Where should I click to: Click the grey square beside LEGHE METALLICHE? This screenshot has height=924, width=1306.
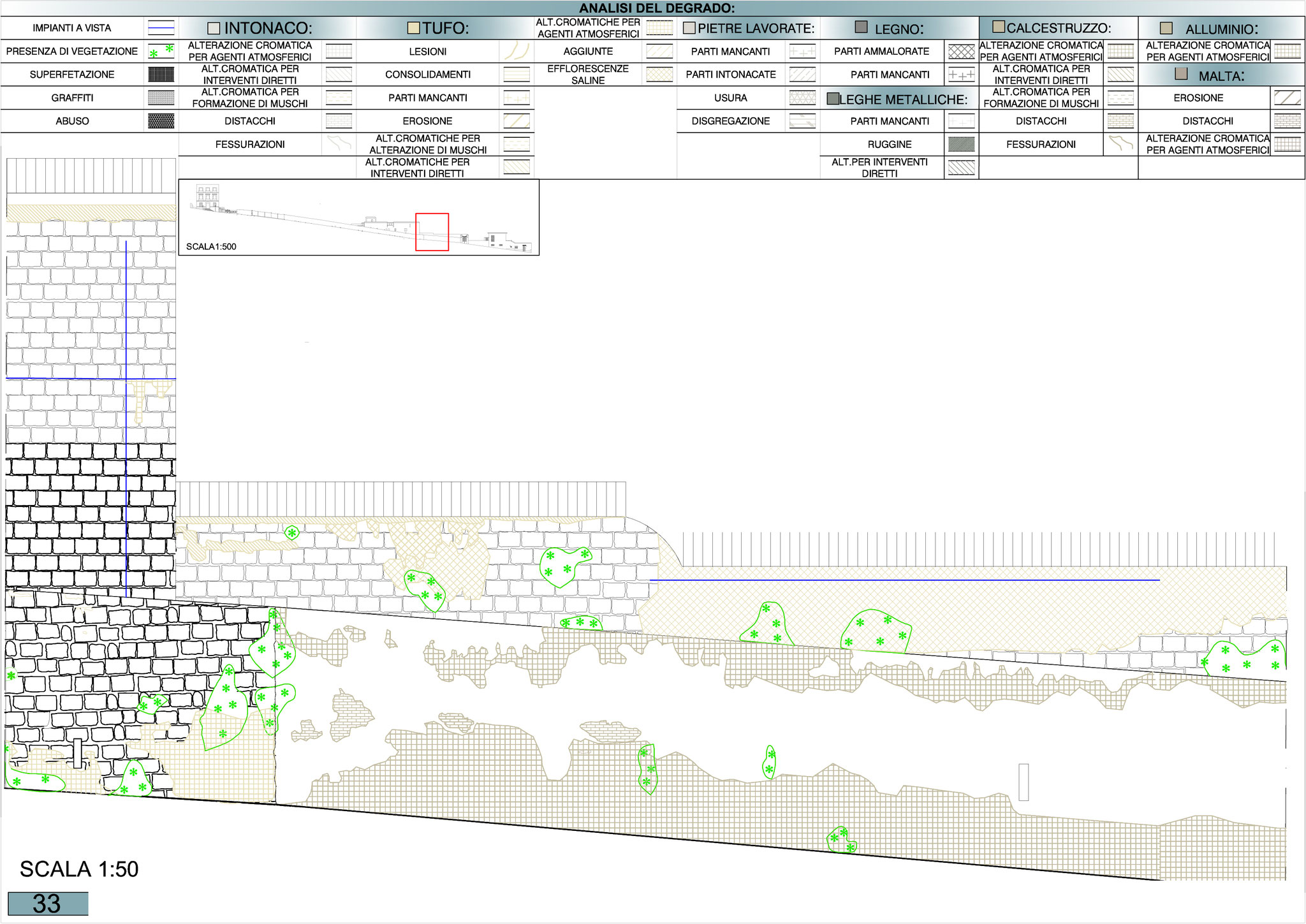click(833, 99)
